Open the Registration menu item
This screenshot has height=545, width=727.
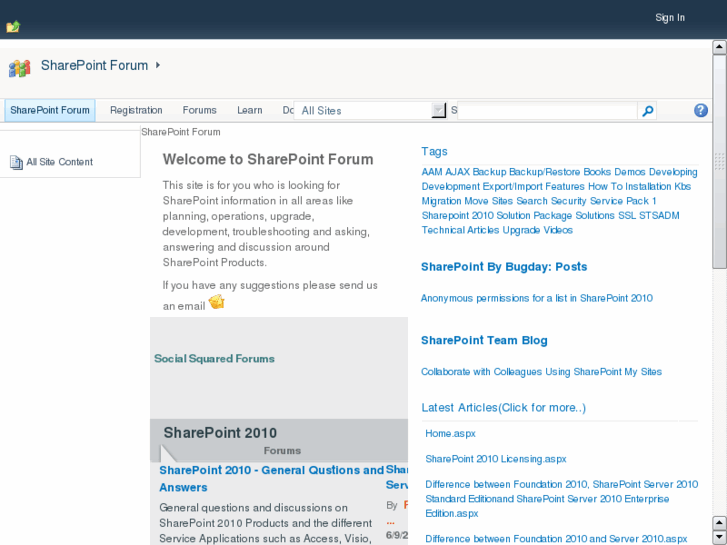pos(136,110)
